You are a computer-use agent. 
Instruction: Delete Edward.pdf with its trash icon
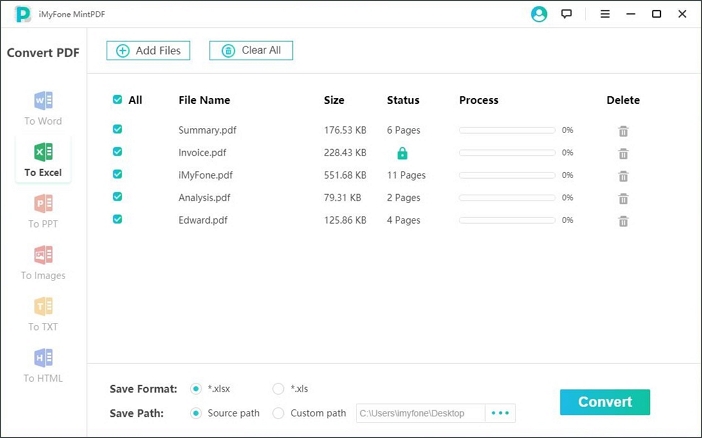tap(623, 221)
